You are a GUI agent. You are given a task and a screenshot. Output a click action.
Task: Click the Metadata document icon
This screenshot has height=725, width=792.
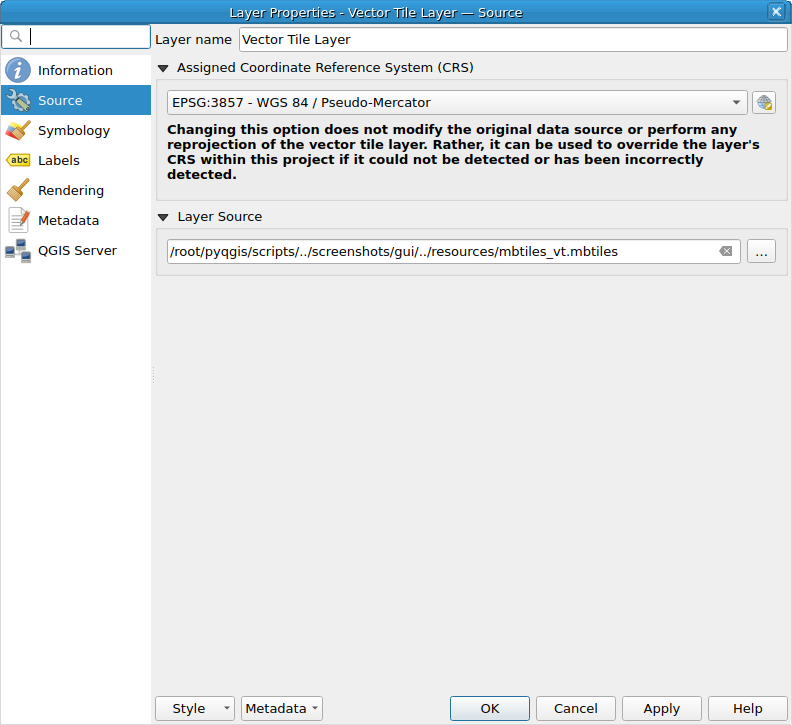click(18, 220)
